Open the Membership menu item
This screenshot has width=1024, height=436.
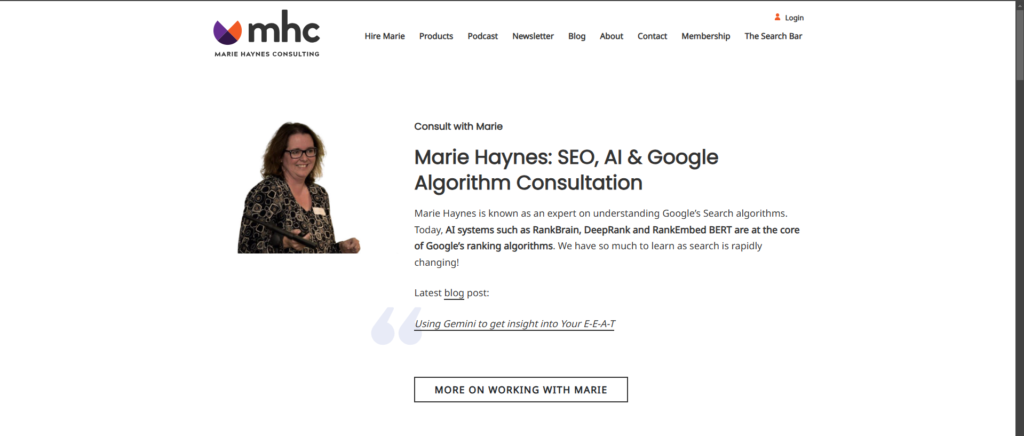(706, 36)
